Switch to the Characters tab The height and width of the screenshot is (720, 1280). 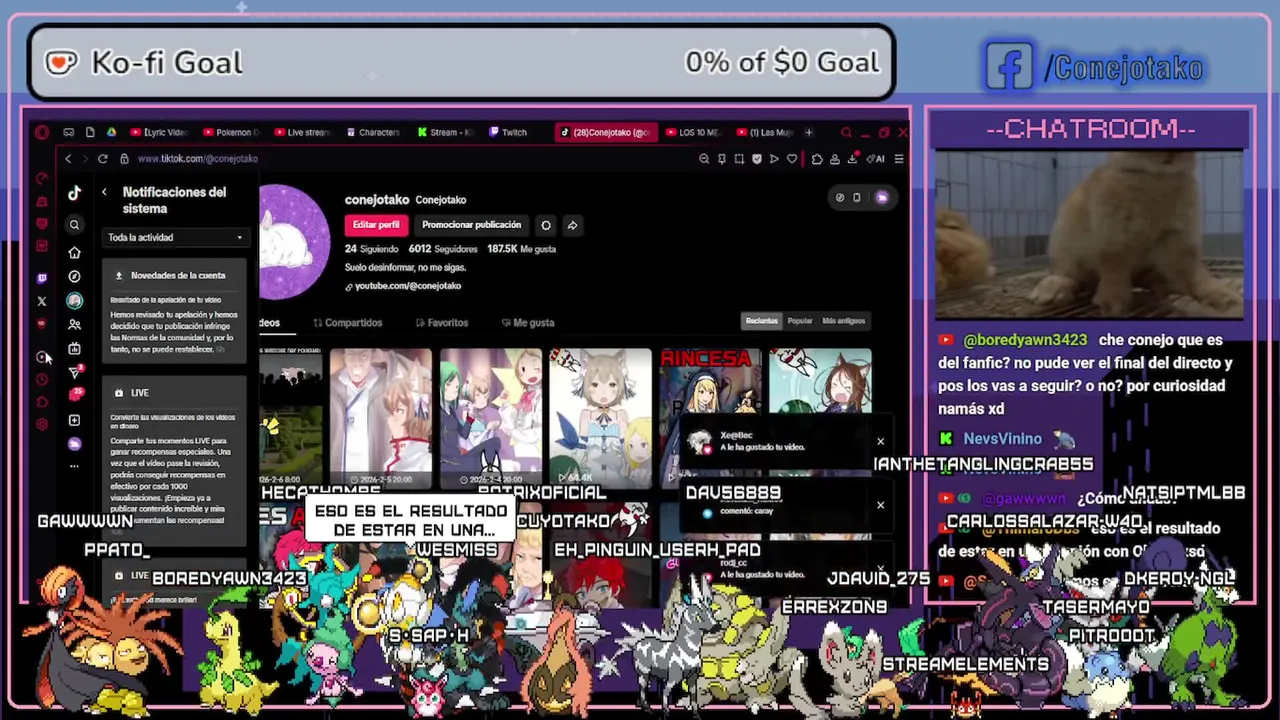[372, 132]
